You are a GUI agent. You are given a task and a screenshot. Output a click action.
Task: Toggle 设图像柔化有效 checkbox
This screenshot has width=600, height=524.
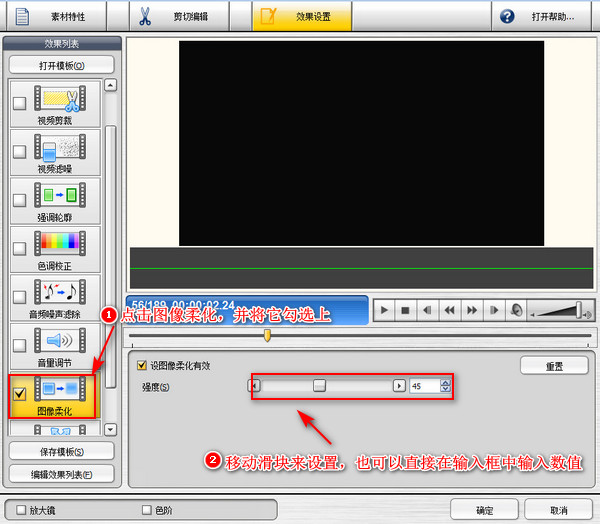(142, 365)
